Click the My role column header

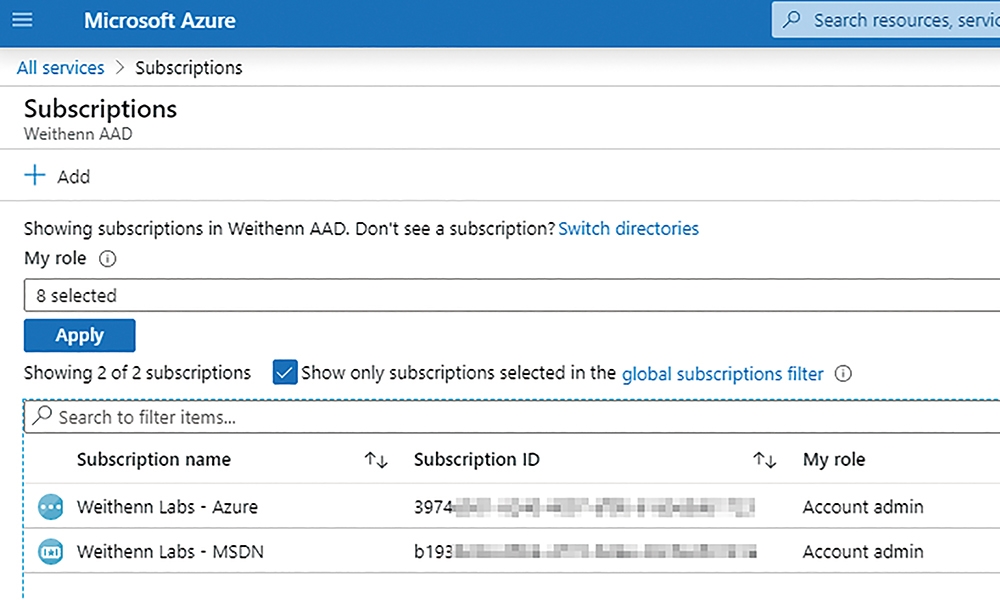(834, 460)
